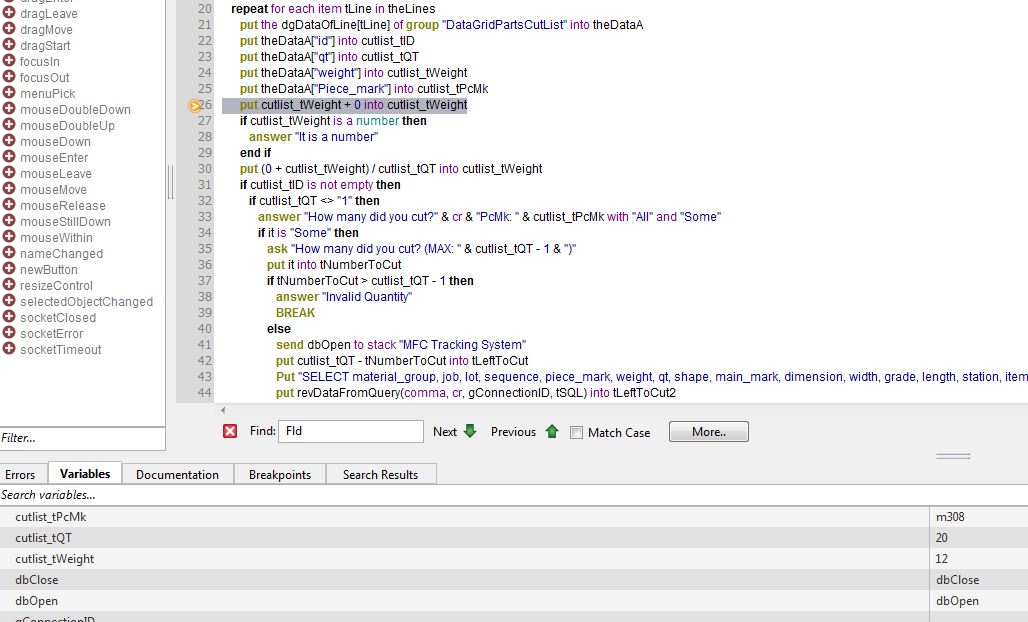Switch to the Errors tab
1028x622 pixels.
pyautogui.click(x=20, y=474)
